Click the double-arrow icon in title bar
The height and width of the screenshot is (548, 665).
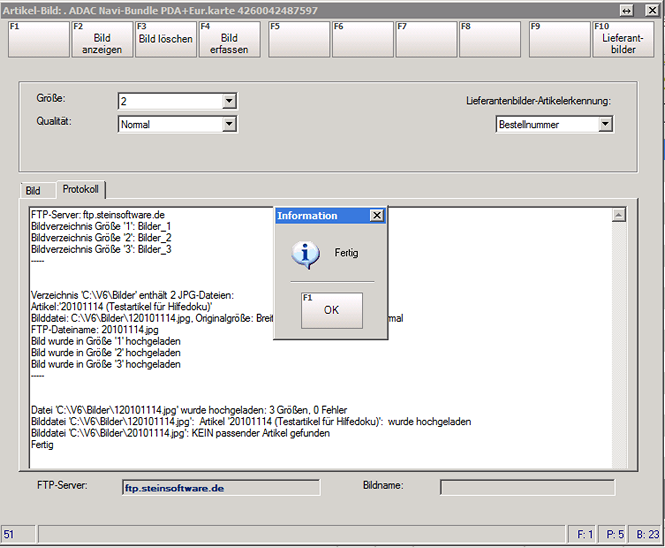click(x=626, y=9)
